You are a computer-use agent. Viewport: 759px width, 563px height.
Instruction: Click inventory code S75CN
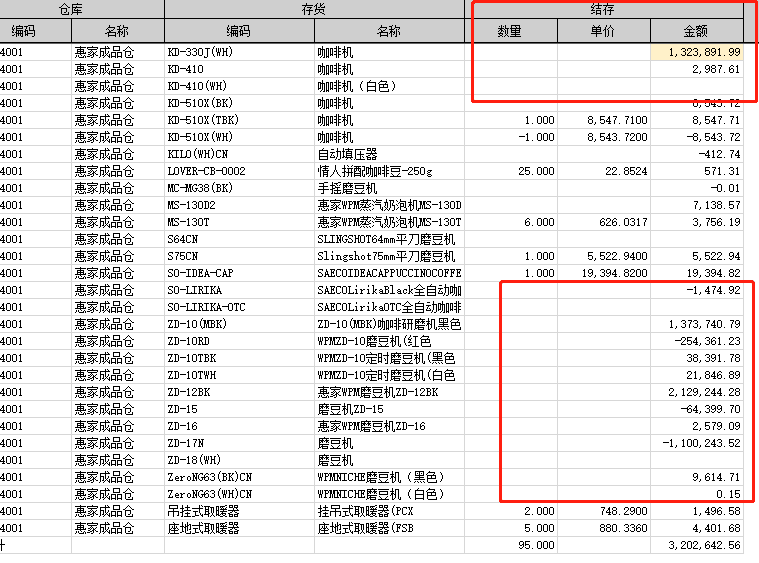(239, 256)
